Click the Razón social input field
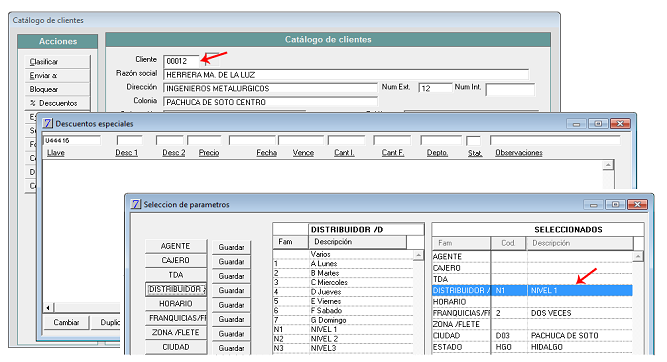Image resolution: width=667 pixels, height=362 pixels. pos(346,75)
